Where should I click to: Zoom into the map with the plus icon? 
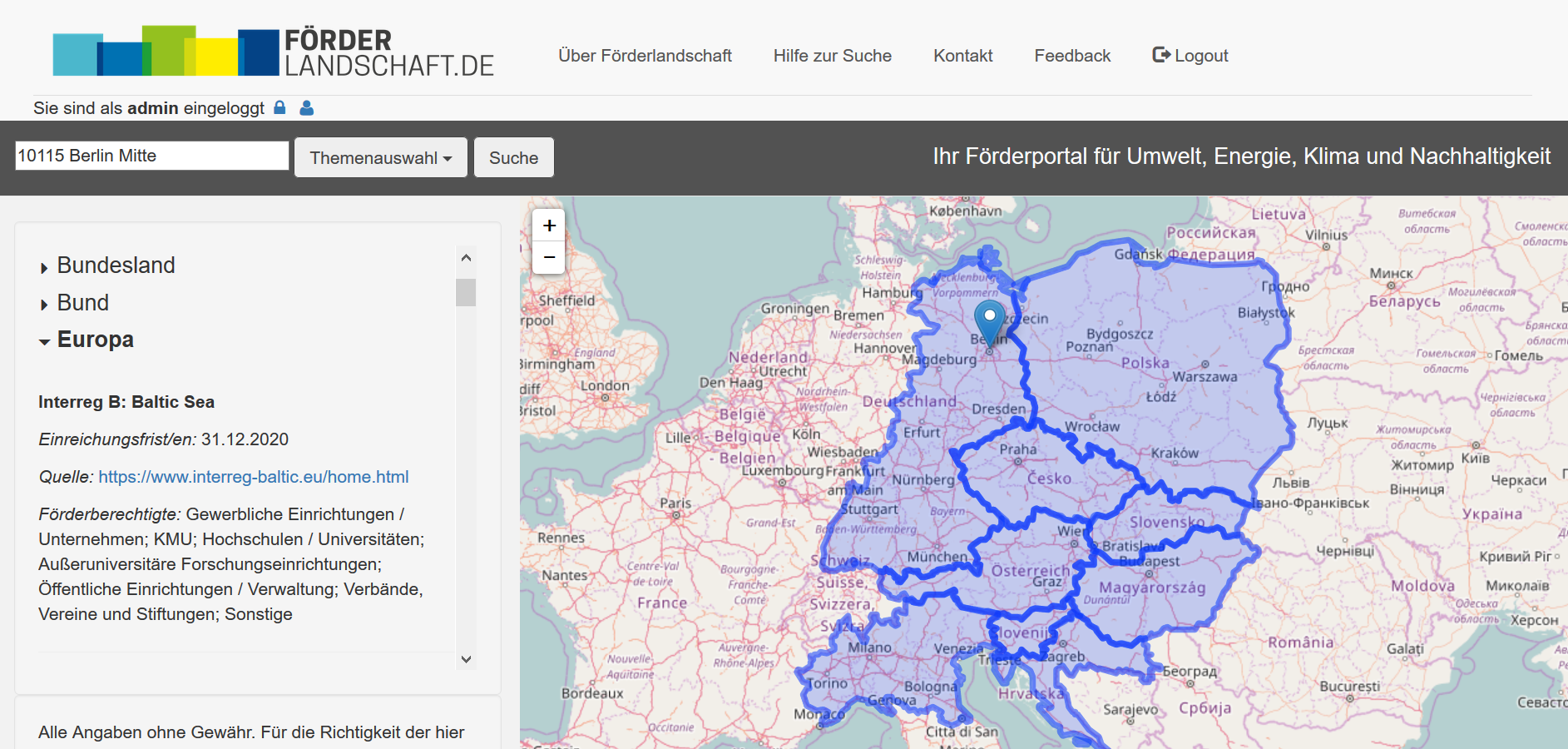click(x=549, y=224)
